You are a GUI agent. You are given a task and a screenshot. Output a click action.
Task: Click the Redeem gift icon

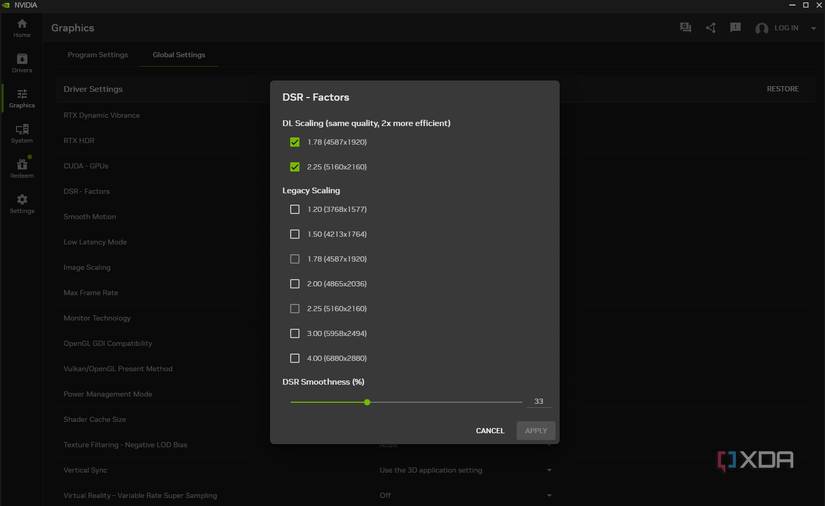click(x=21, y=168)
